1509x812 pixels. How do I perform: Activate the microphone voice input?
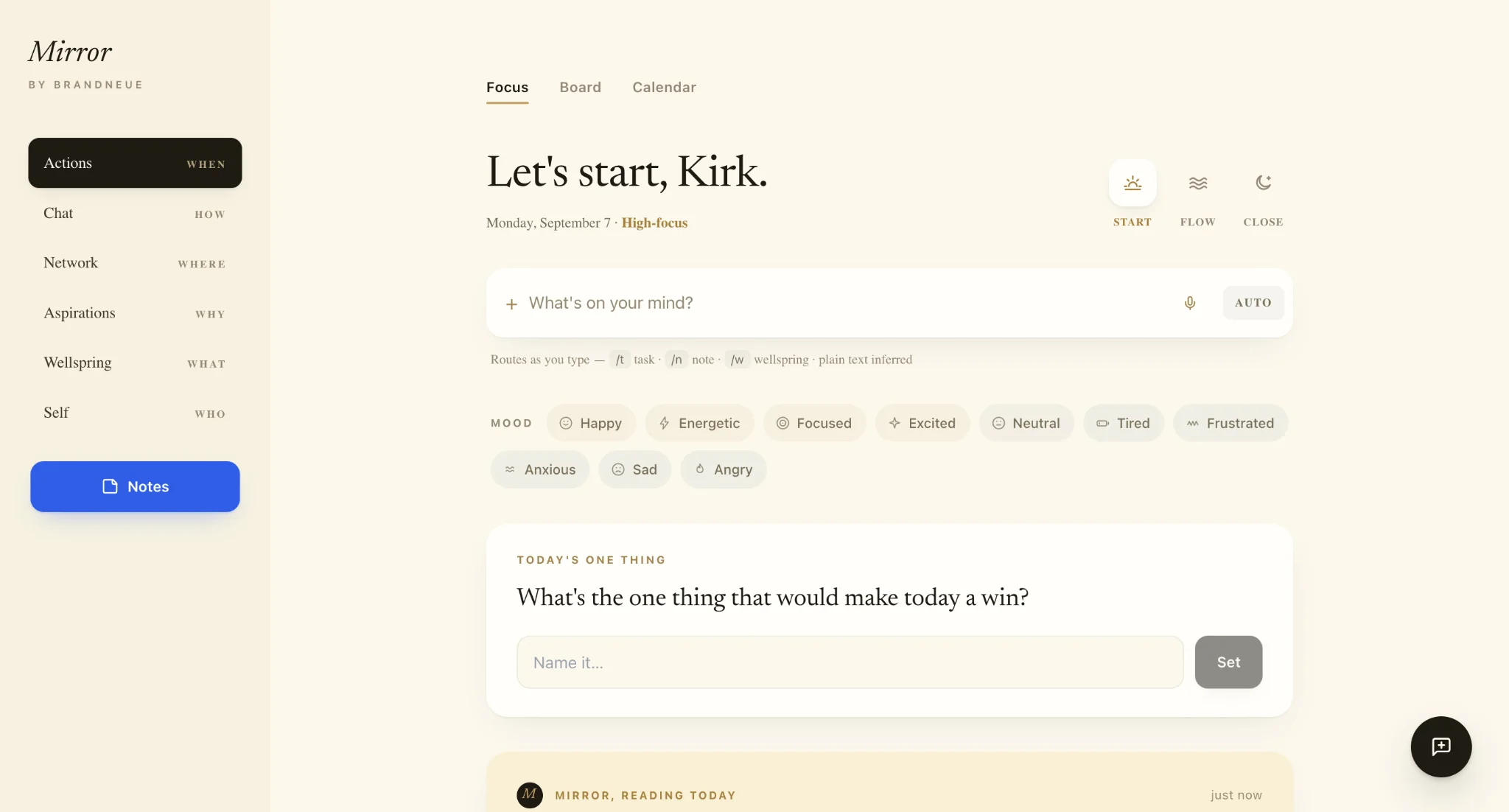(1190, 303)
